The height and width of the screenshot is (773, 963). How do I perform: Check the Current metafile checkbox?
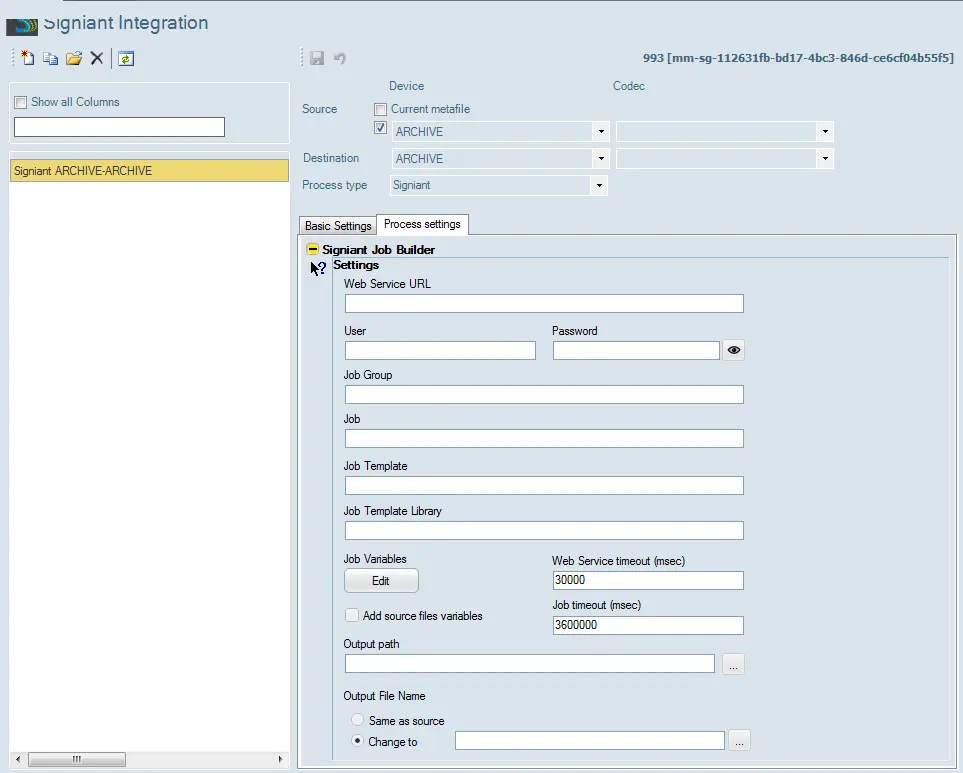(380, 109)
